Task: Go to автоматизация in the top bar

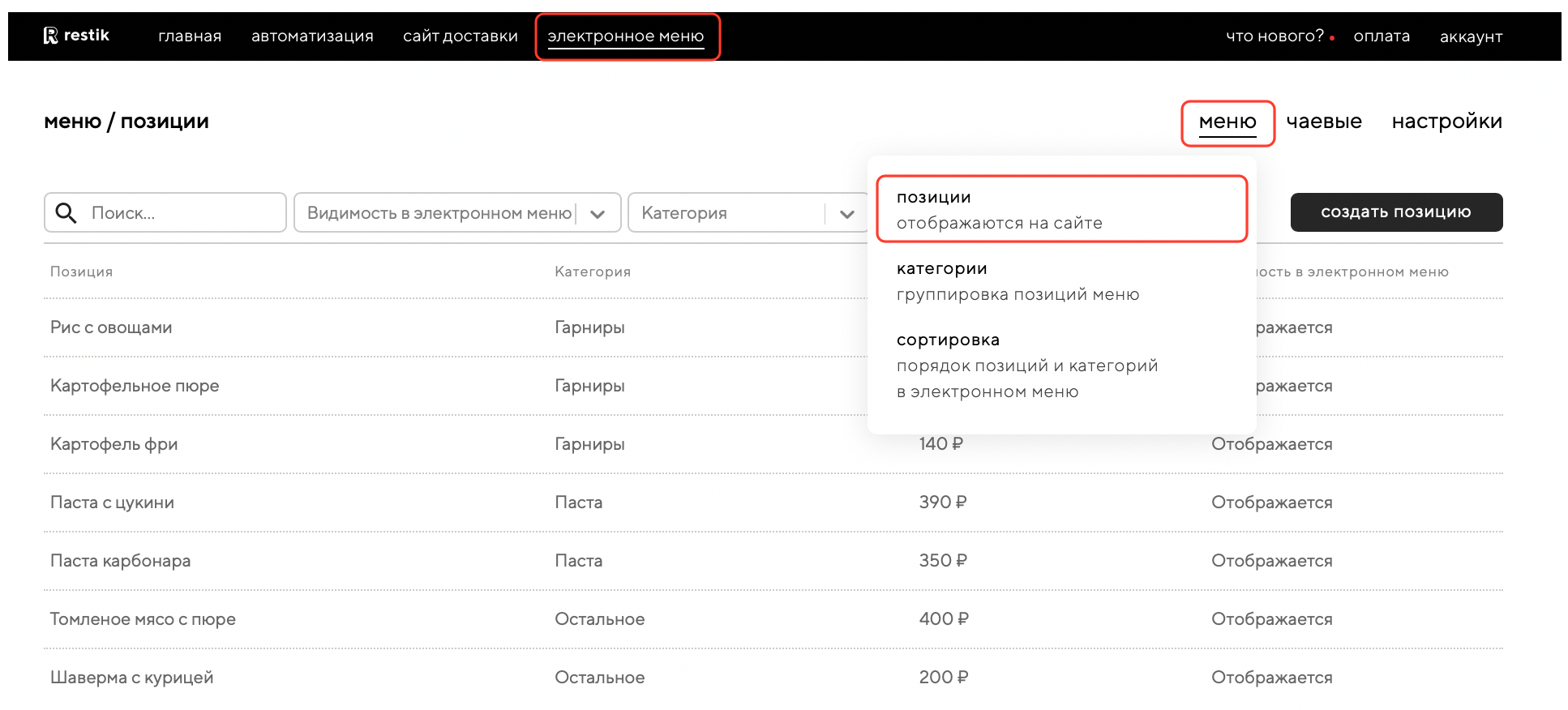Action: click(312, 36)
